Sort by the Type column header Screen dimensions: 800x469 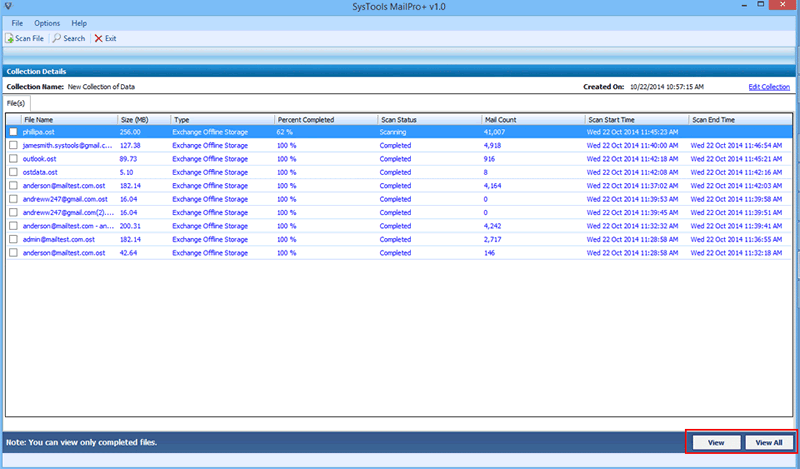[x=222, y=119]
